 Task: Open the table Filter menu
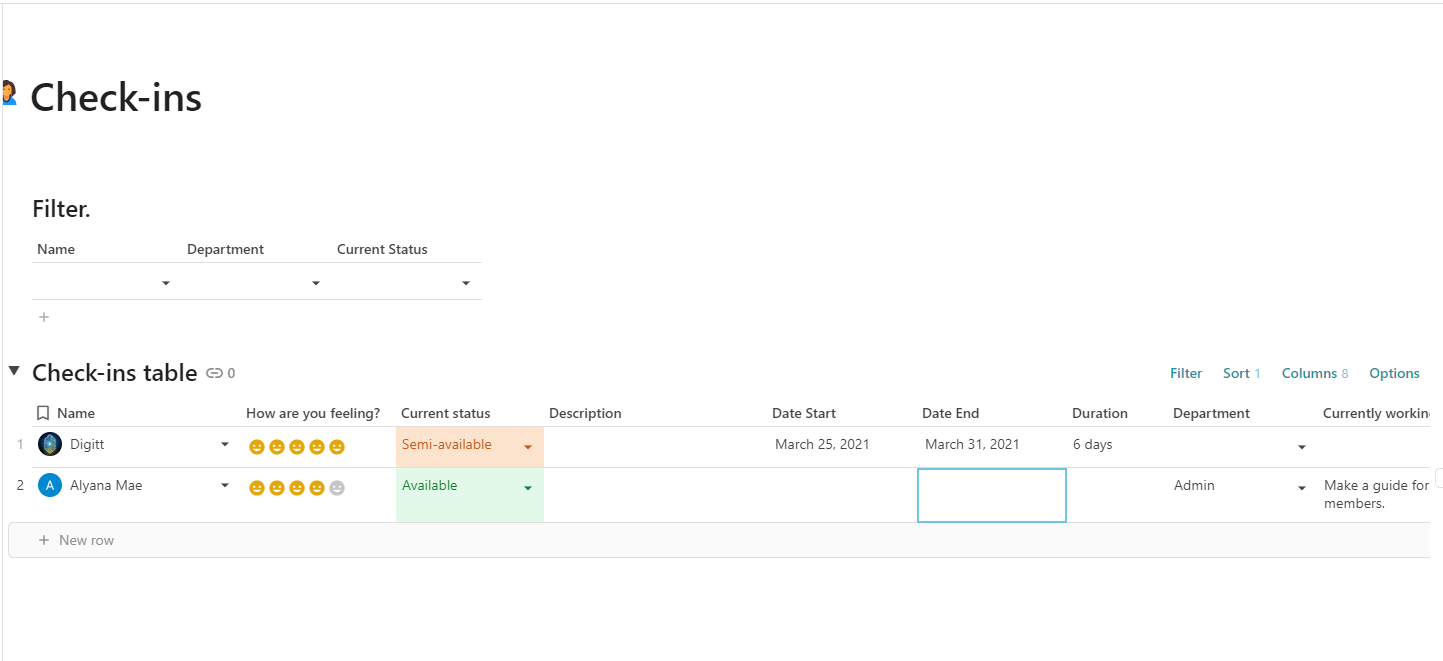click(1186, 373)
